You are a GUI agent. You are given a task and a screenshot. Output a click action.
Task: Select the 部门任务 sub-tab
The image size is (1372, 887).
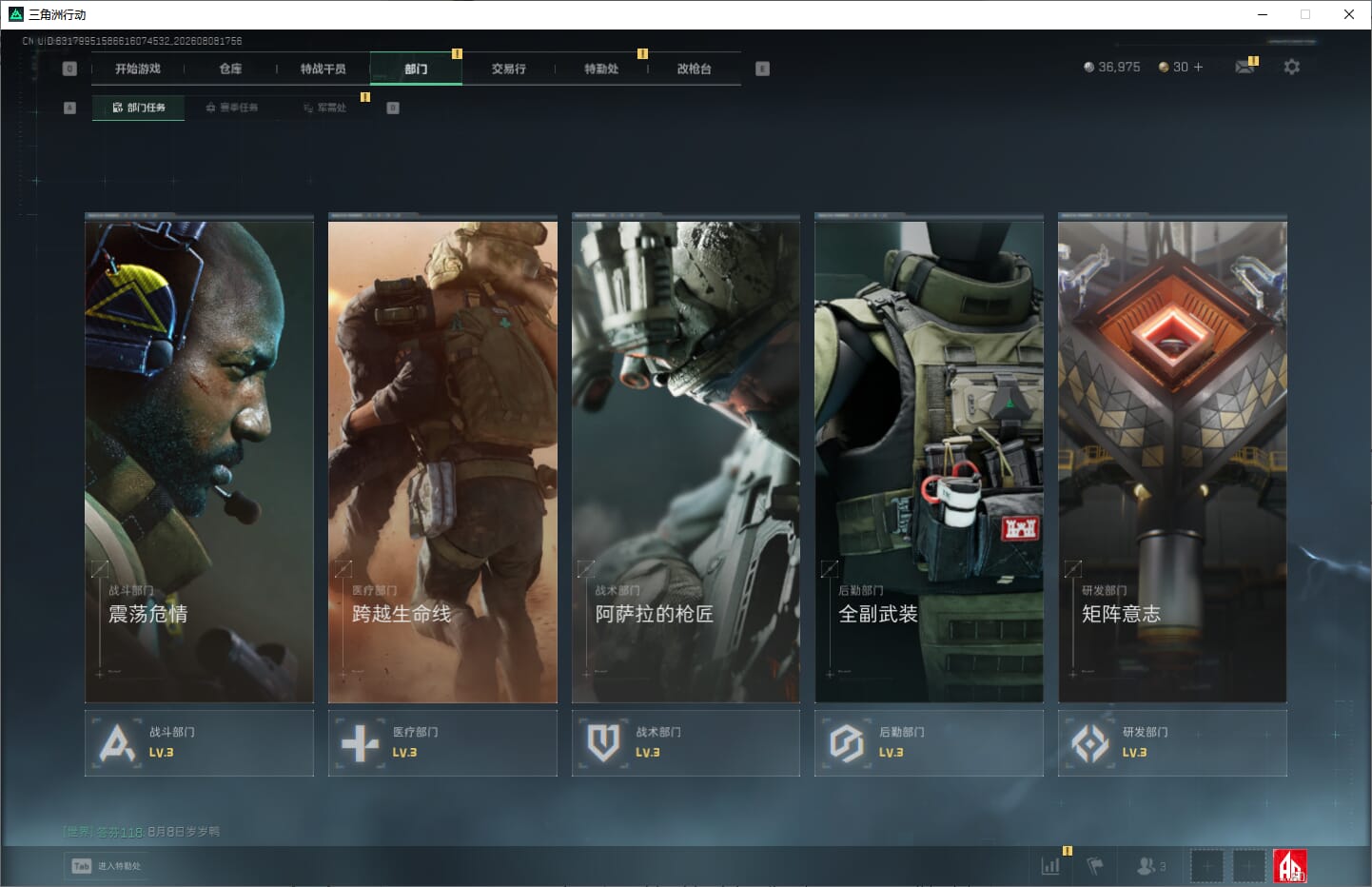click(x=139, y=108)
